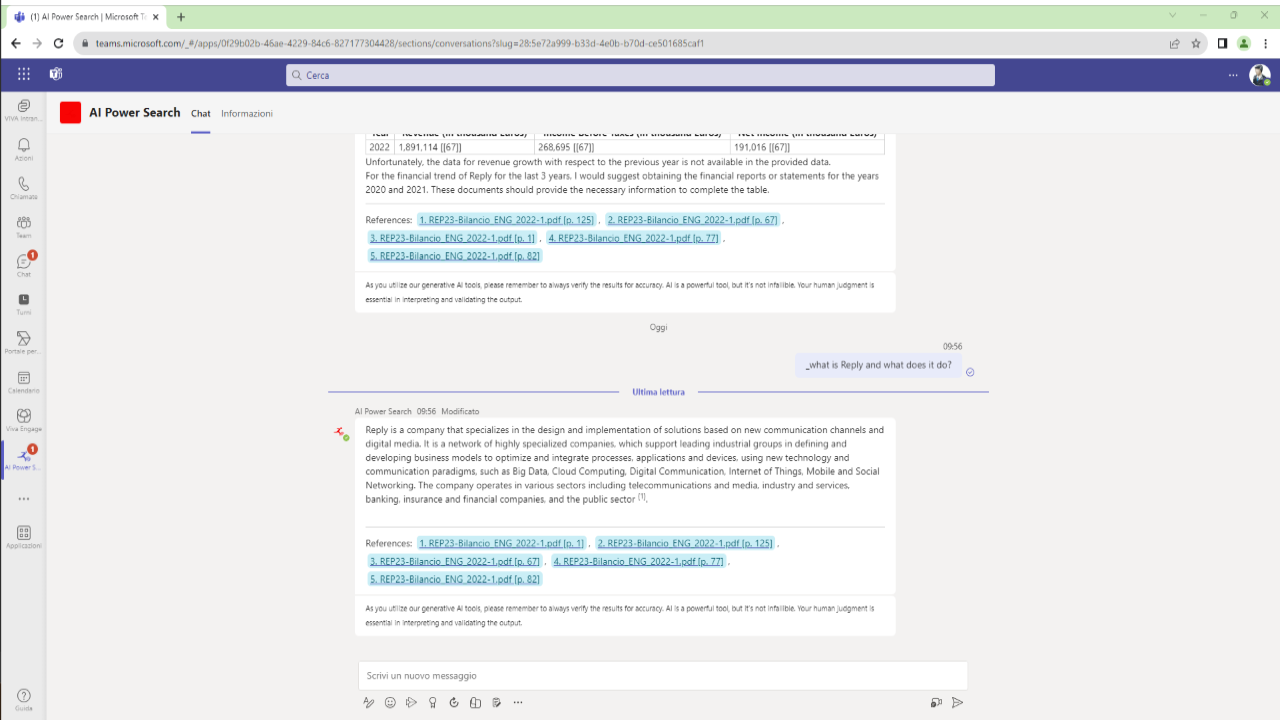The height and width of the screenshot is (720, 1280).
Task: Open the browser tab search dropdown
Action: tap(1172, 15)
